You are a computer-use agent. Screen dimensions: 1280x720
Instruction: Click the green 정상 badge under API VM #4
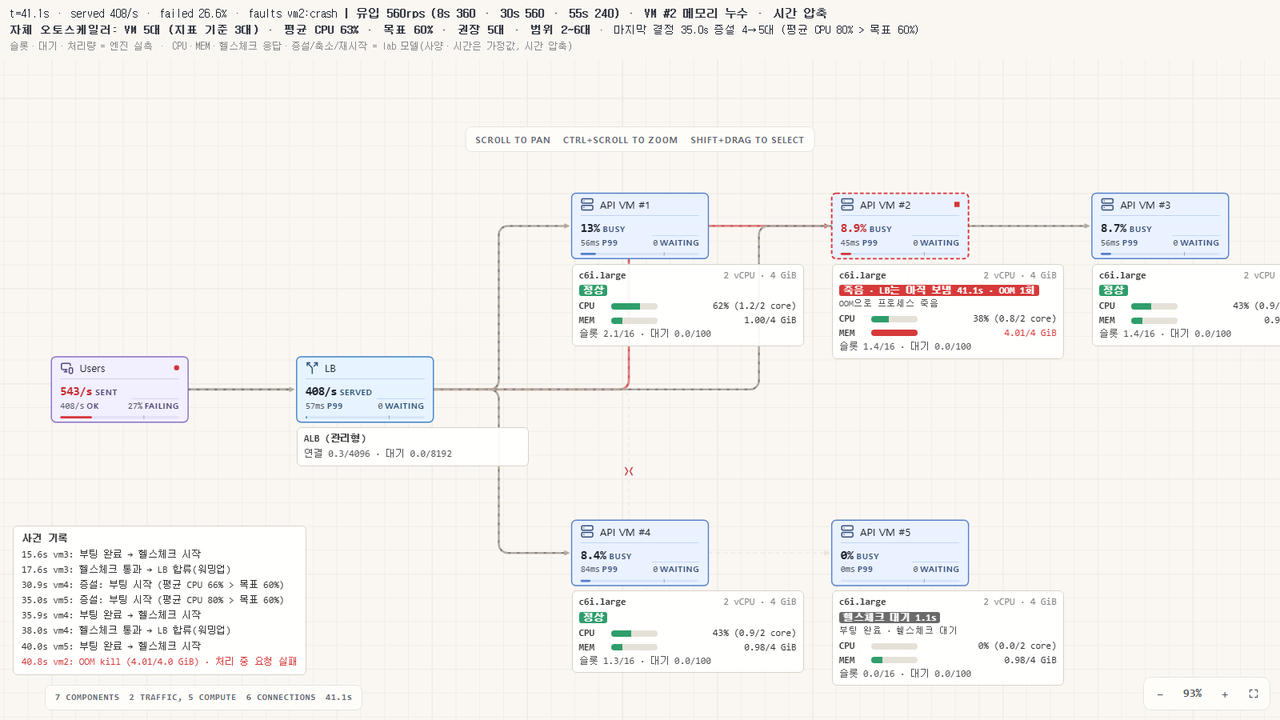(593, 617)
